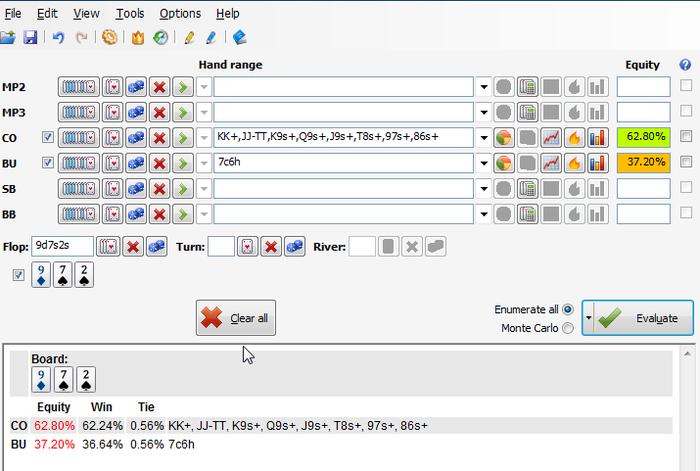
Task: Clear the flop cards with red X
Action: (133, 246)
